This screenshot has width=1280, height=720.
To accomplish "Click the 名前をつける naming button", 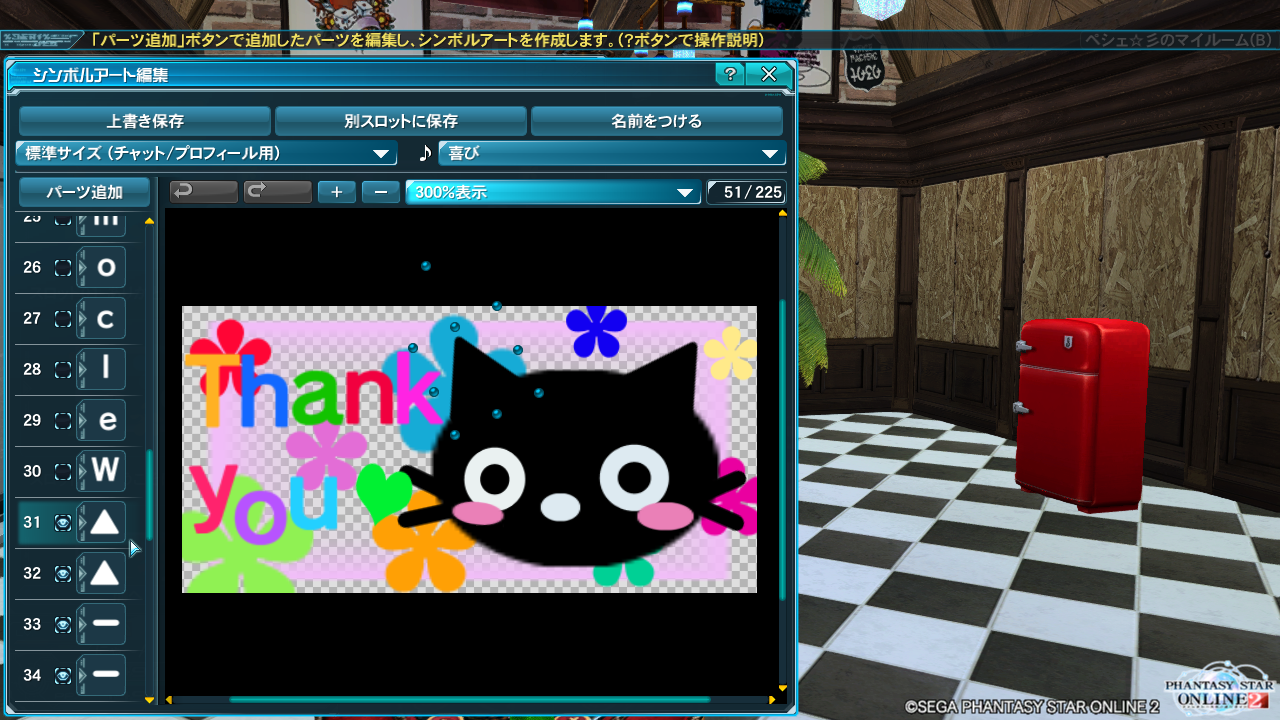I will click(x=657, y=121).
